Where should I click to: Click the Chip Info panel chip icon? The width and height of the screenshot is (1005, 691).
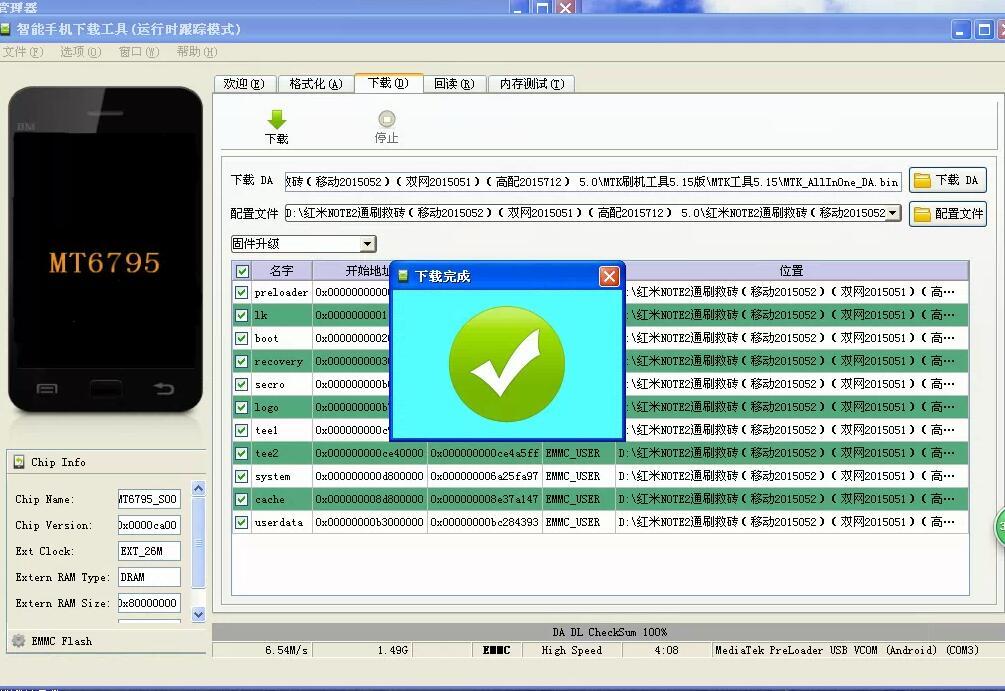click(21, 461)
